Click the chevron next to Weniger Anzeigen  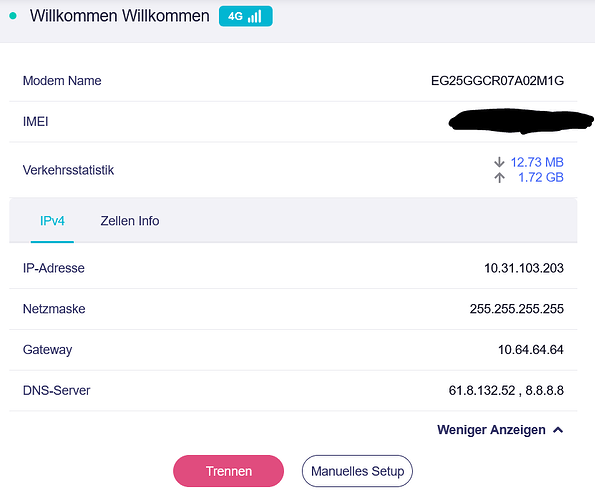(558, 430)
